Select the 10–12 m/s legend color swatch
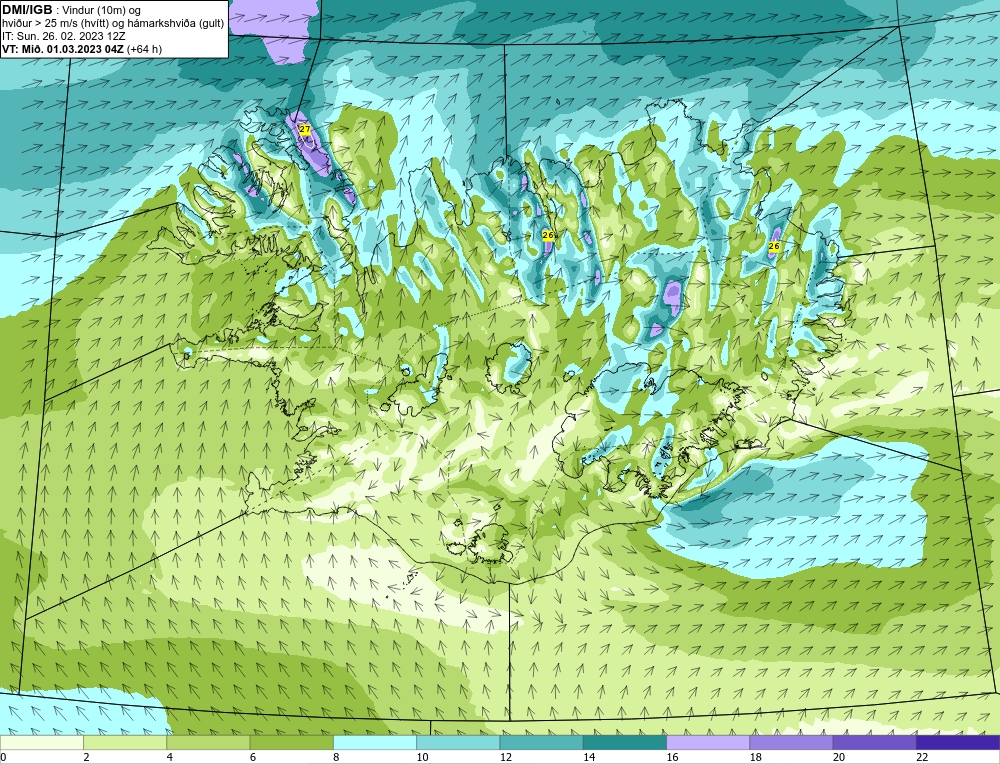 click(x=458, y=742)
